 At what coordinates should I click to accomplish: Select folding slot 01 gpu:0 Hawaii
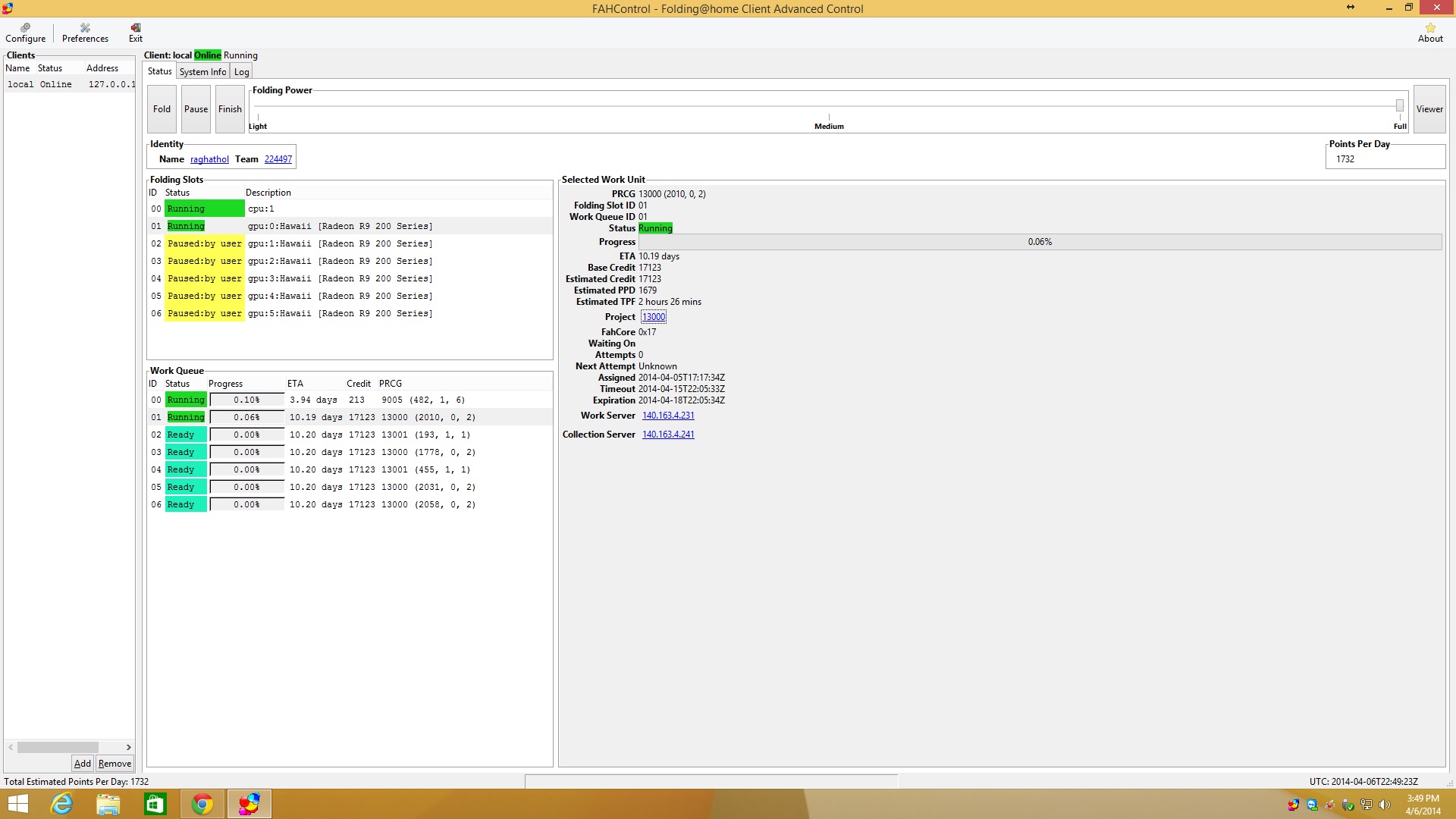coord(350,226)
